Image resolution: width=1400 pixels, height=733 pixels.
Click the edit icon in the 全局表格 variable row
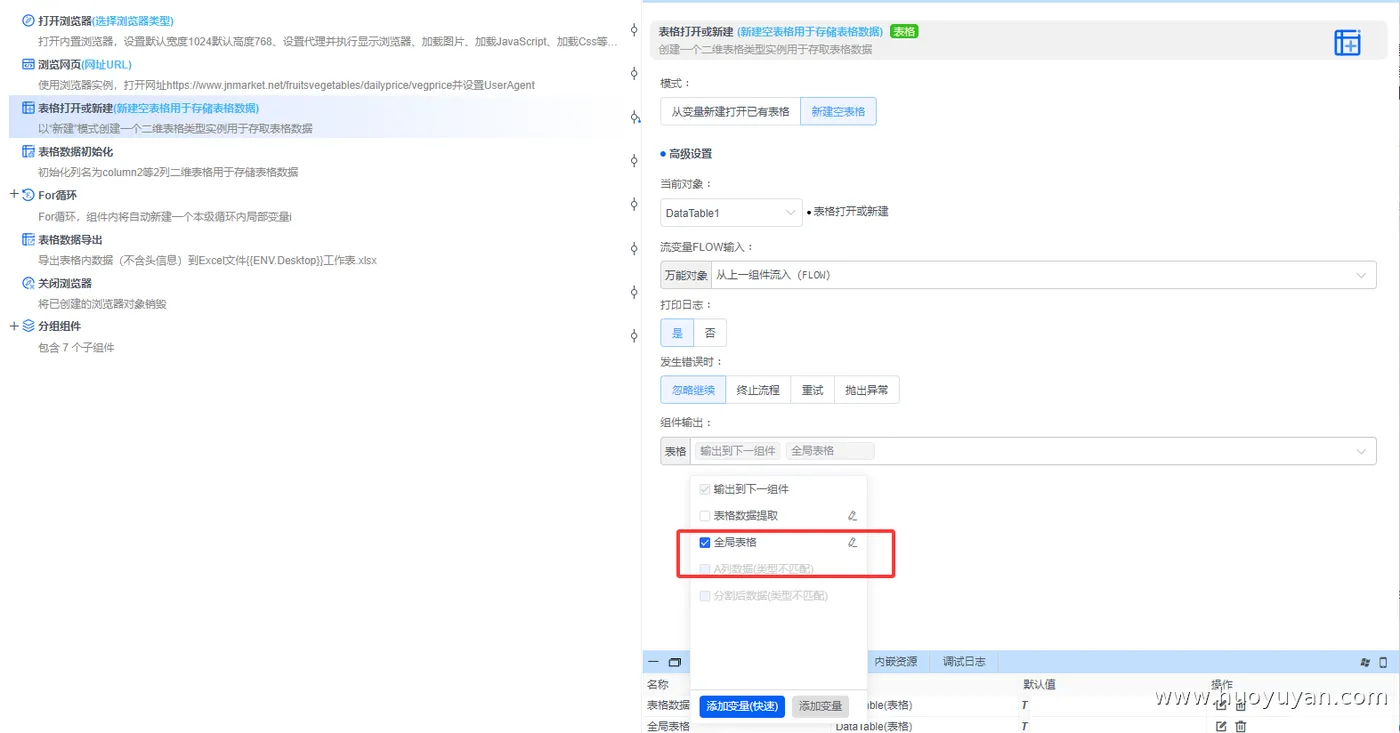[1221, 727]
